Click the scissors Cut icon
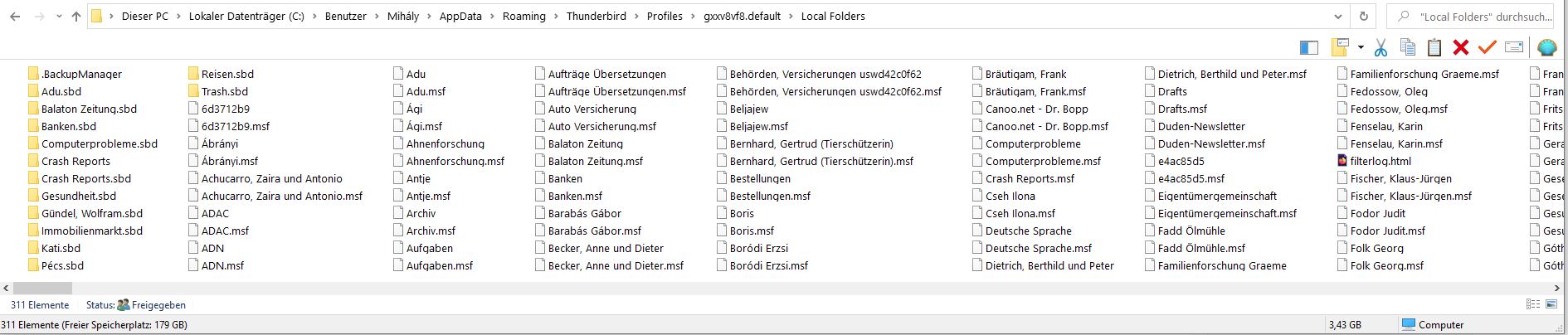 1381,48
